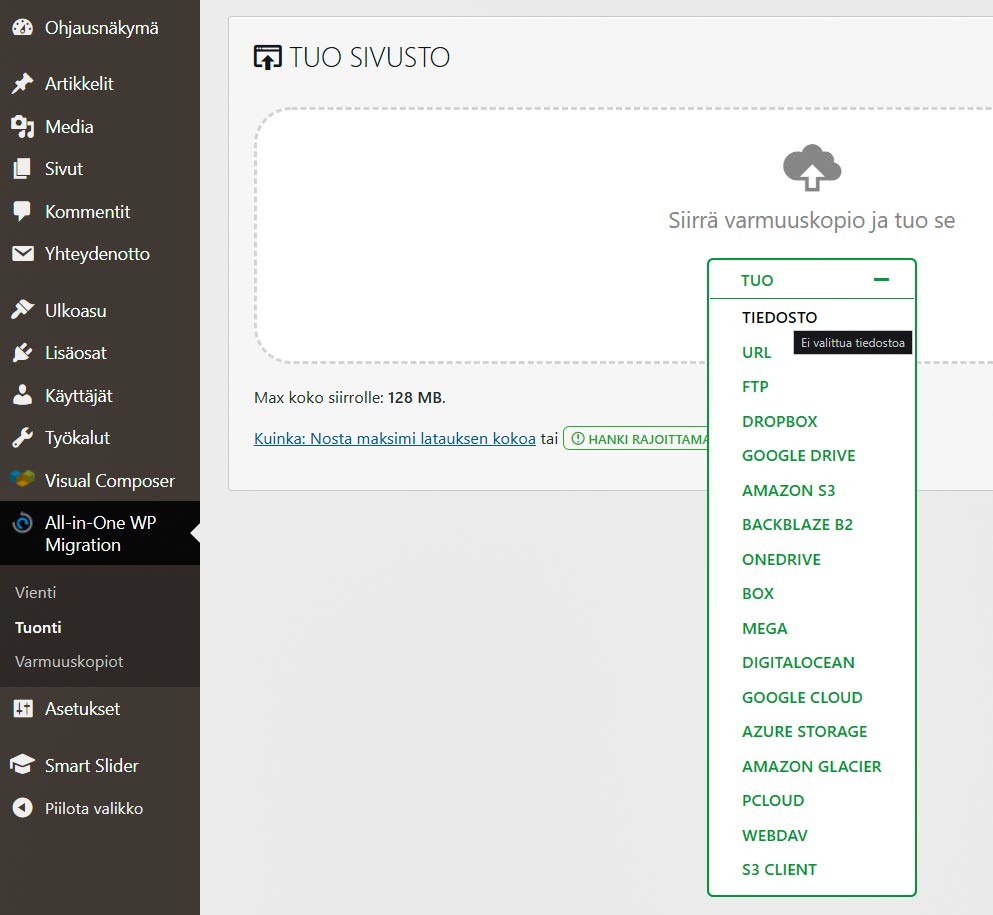993x915 pixels.
Task: Open Ohjausnäkymä dashboard menu
Action: (100, 28)
